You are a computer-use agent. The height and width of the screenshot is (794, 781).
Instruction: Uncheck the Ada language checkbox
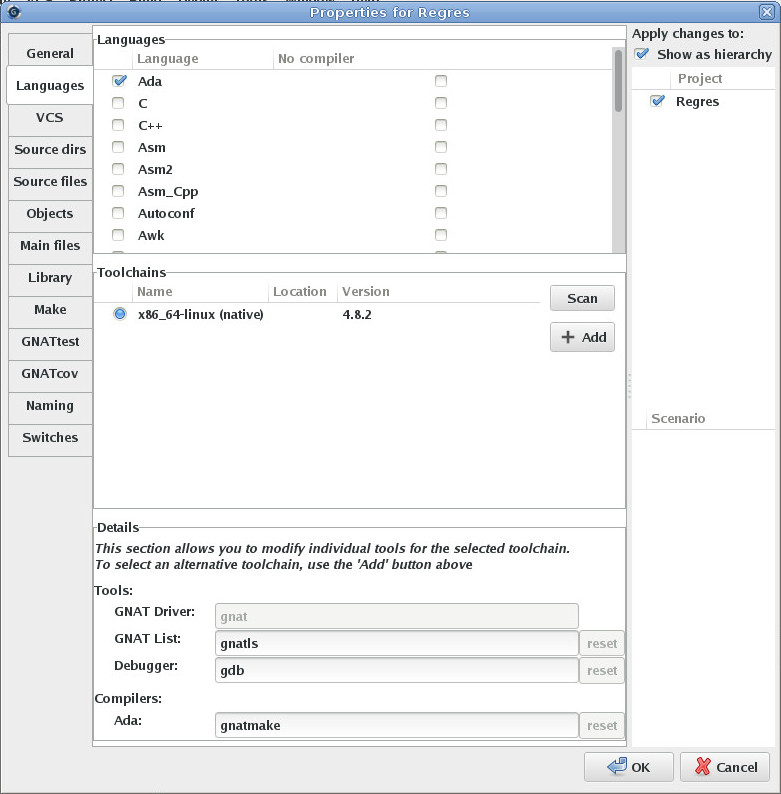(x=119, y=81)
